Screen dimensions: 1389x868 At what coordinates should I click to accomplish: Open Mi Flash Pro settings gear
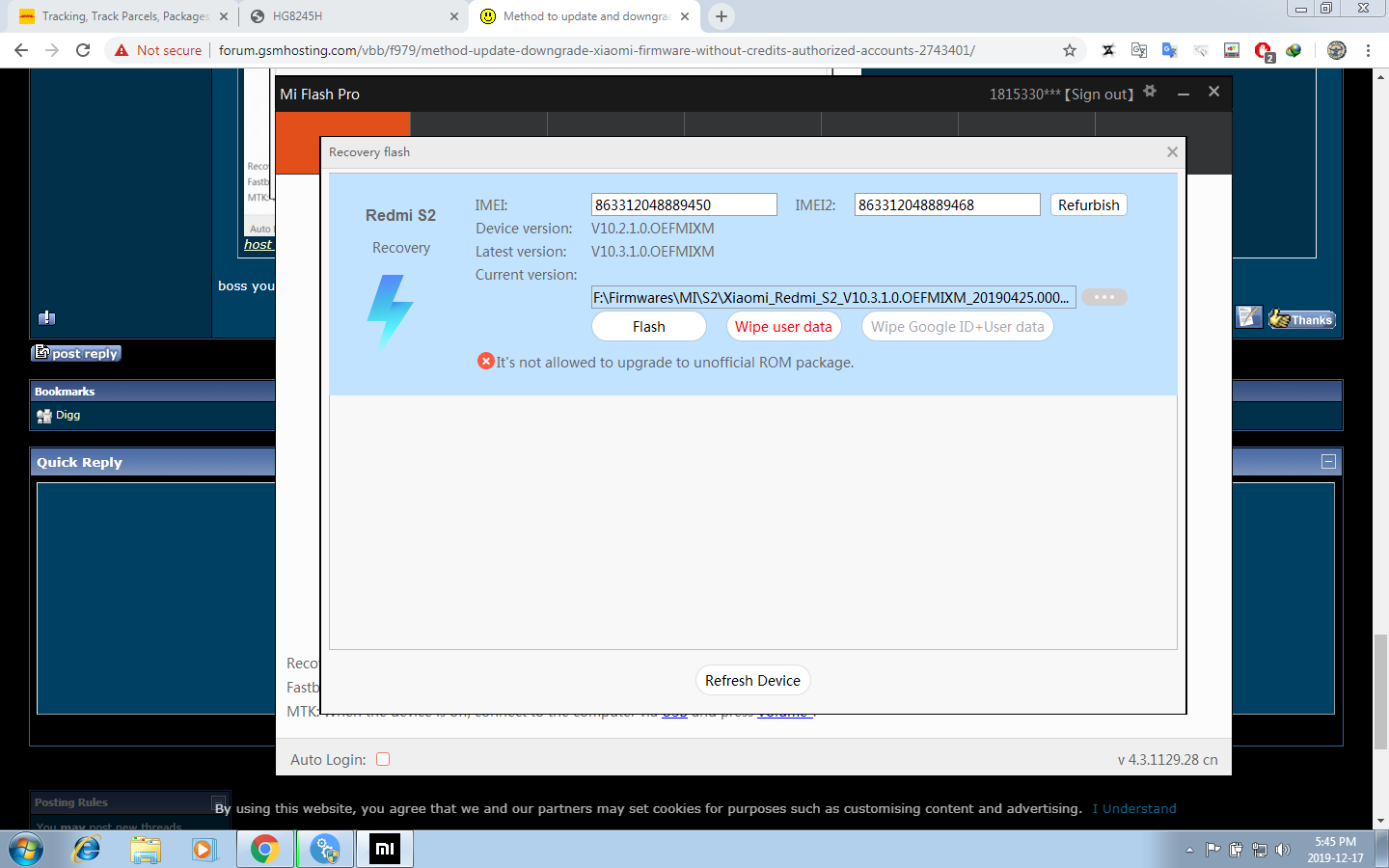point(1150,91)
